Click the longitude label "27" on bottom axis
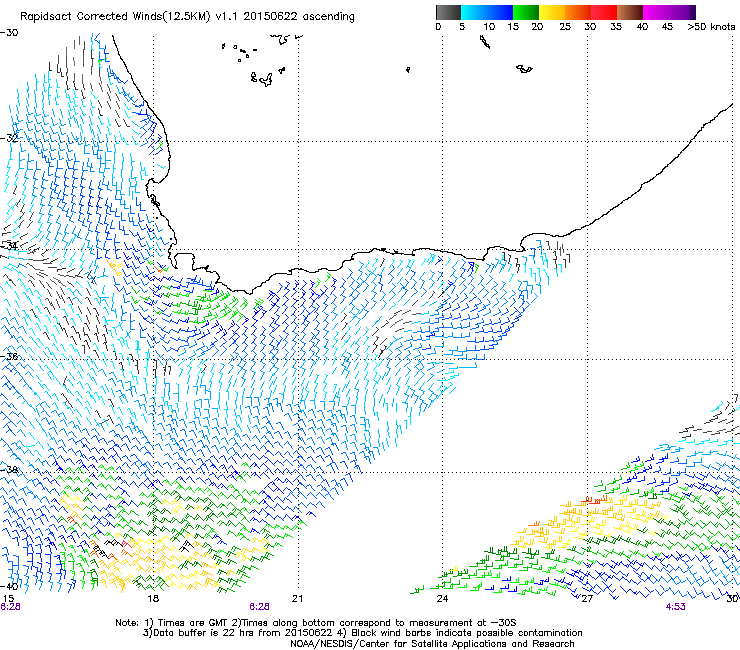 pos(587,599)
